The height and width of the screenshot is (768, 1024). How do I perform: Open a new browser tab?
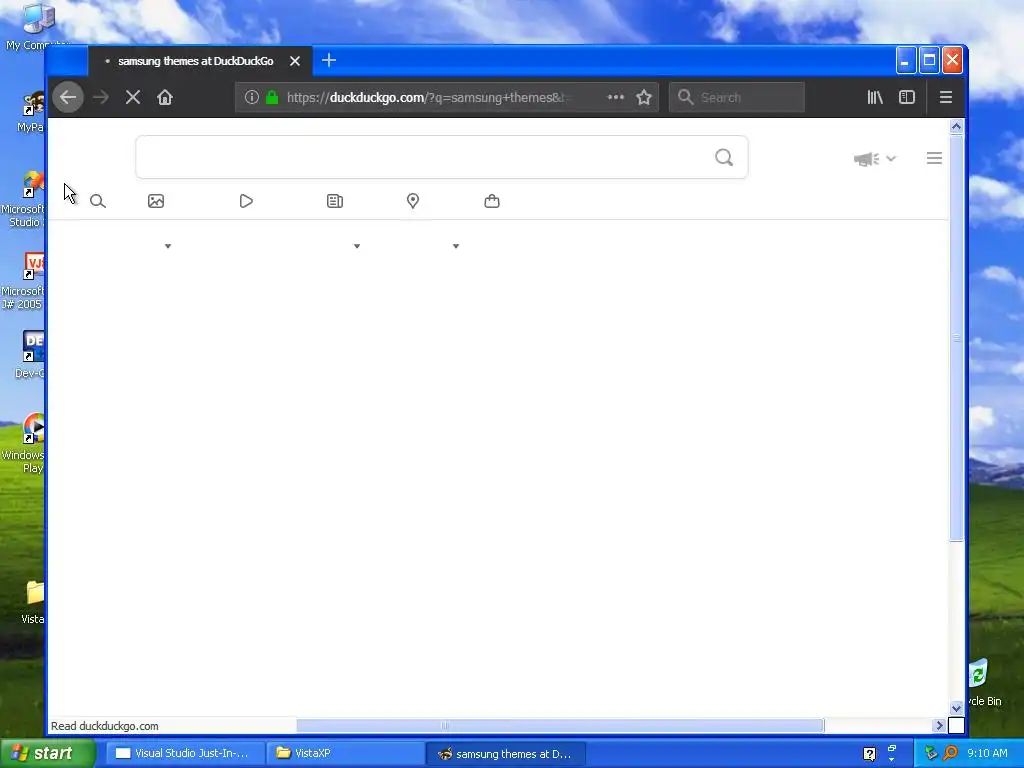click(x=328, y=61)
